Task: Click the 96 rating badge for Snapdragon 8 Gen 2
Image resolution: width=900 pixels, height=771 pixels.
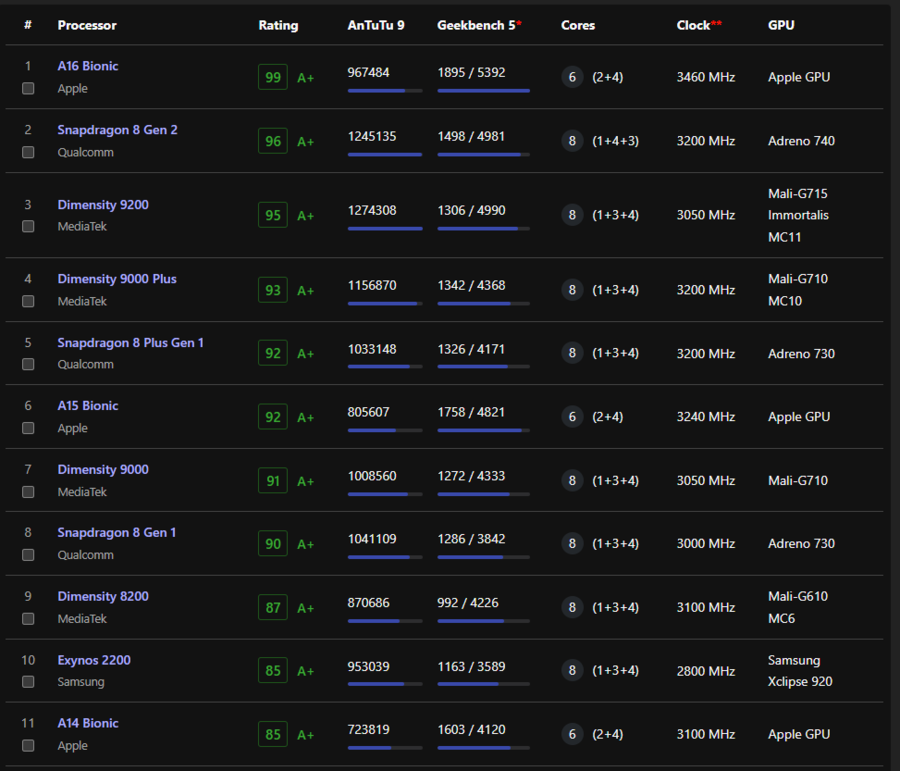Action: [272, 141]
